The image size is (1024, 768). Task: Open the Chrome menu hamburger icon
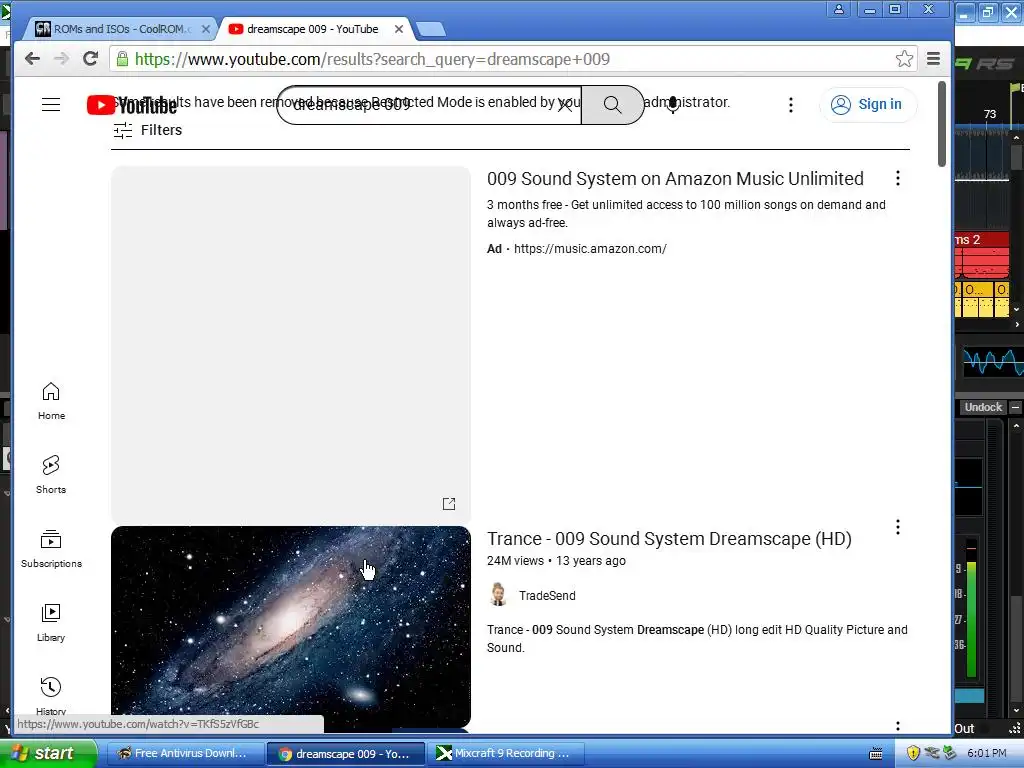[933, 59]
